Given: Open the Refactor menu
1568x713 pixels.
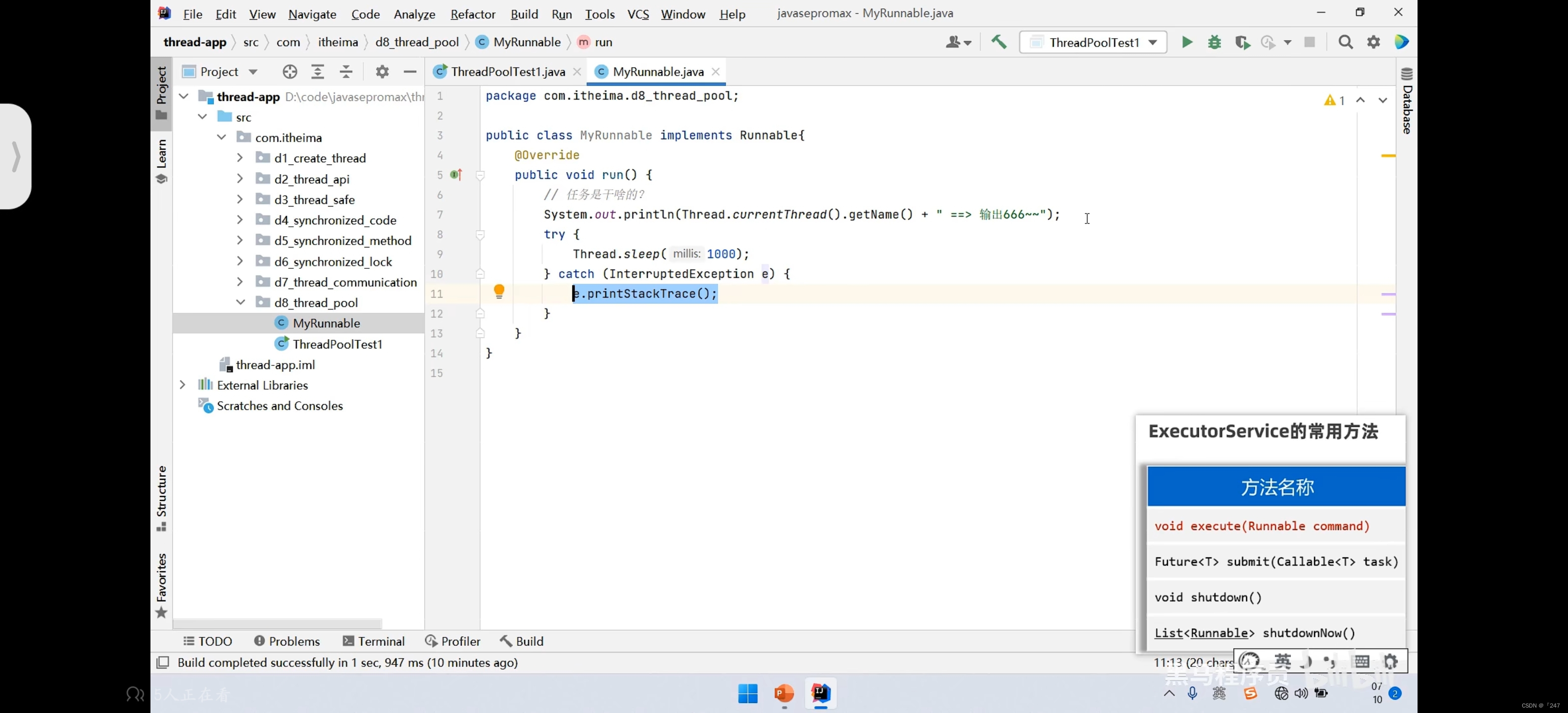Looking at the screenshot, I should pyautogui.click(x=472, y=13).
